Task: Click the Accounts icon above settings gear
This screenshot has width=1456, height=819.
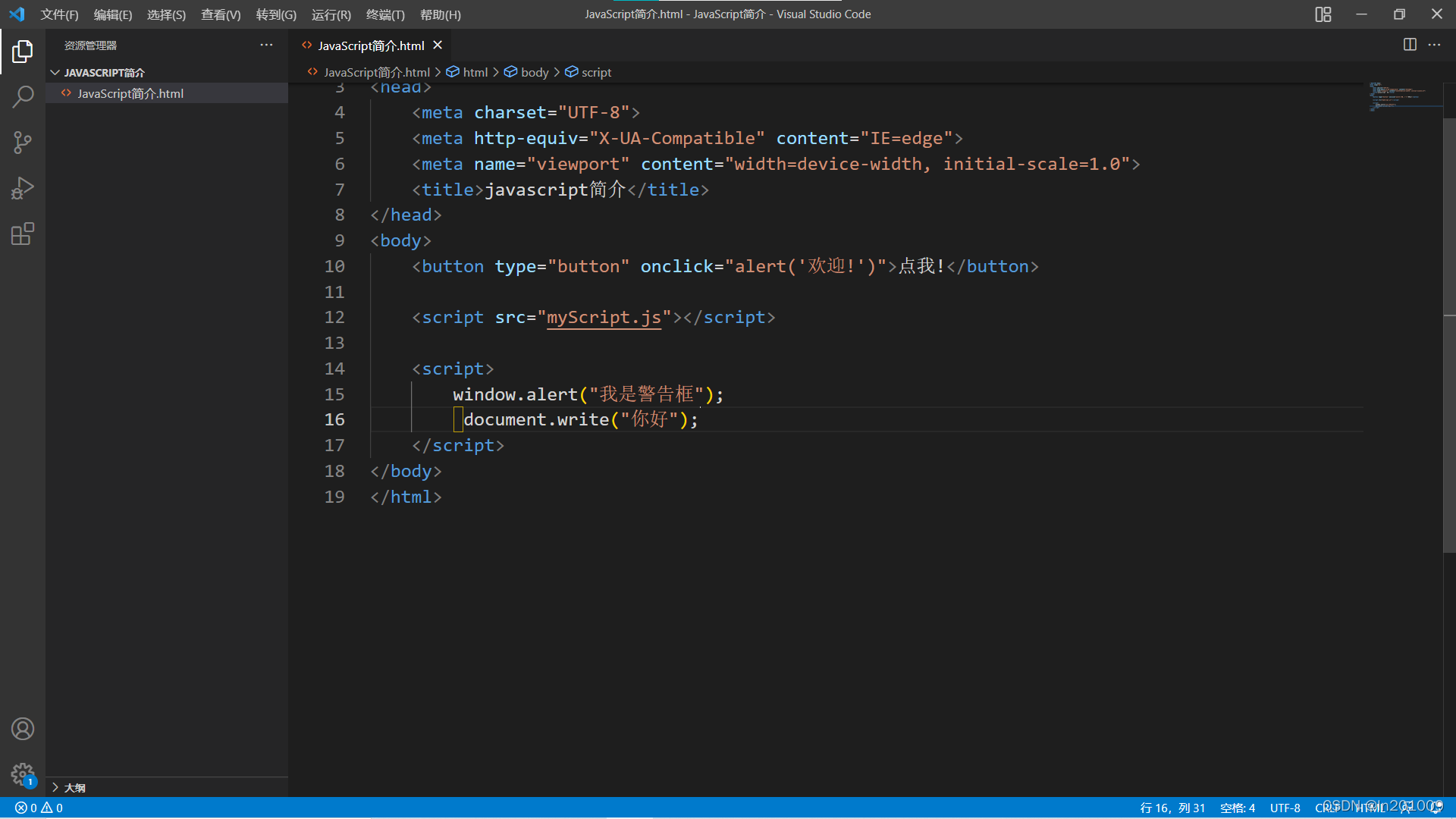Action: pos(23,729)
